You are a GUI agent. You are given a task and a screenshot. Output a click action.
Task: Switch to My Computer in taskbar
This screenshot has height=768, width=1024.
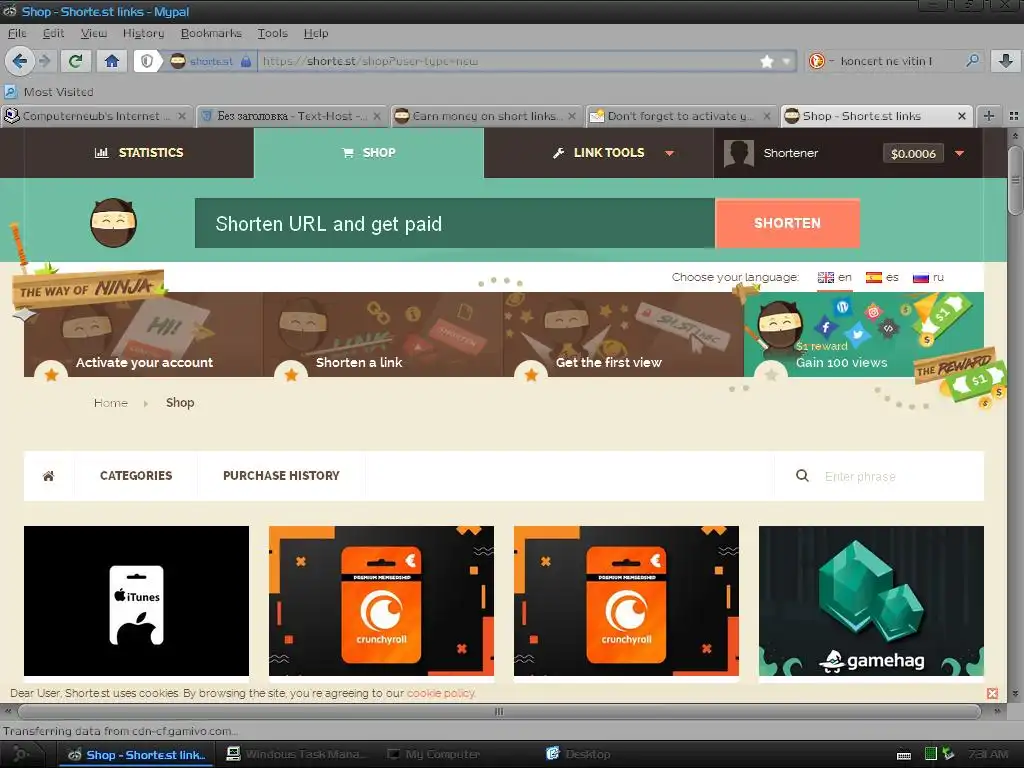434,754
